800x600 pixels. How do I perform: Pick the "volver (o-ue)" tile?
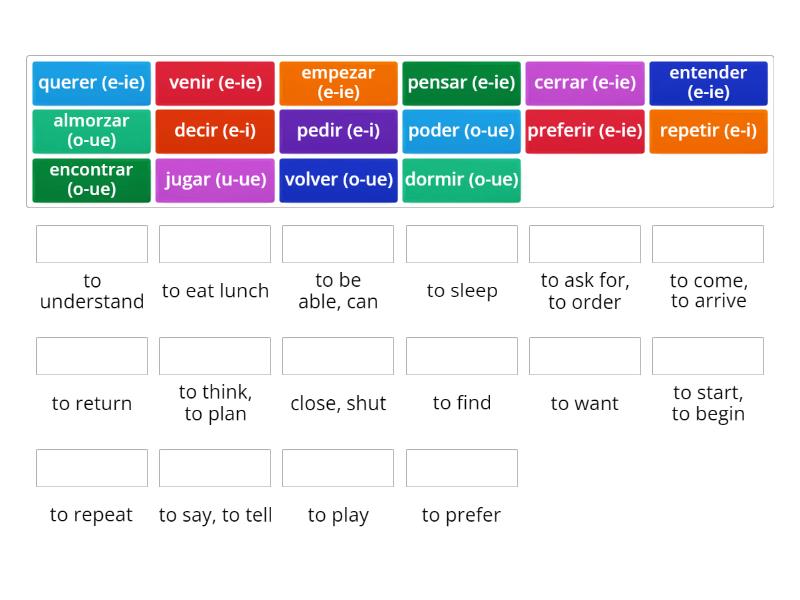point(338,180)
